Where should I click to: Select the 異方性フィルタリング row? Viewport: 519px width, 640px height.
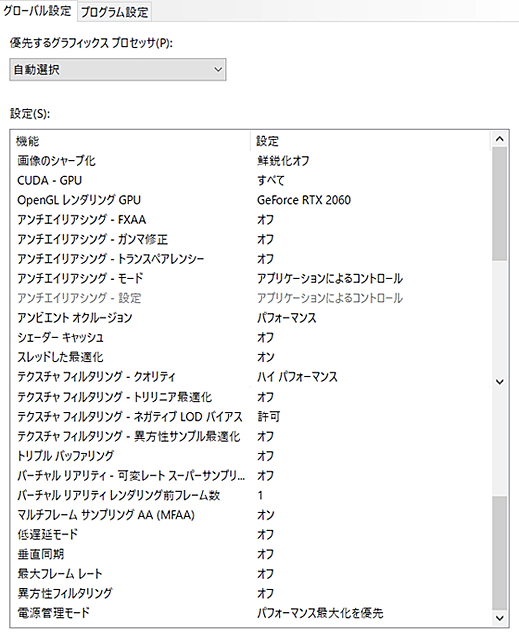251,593
